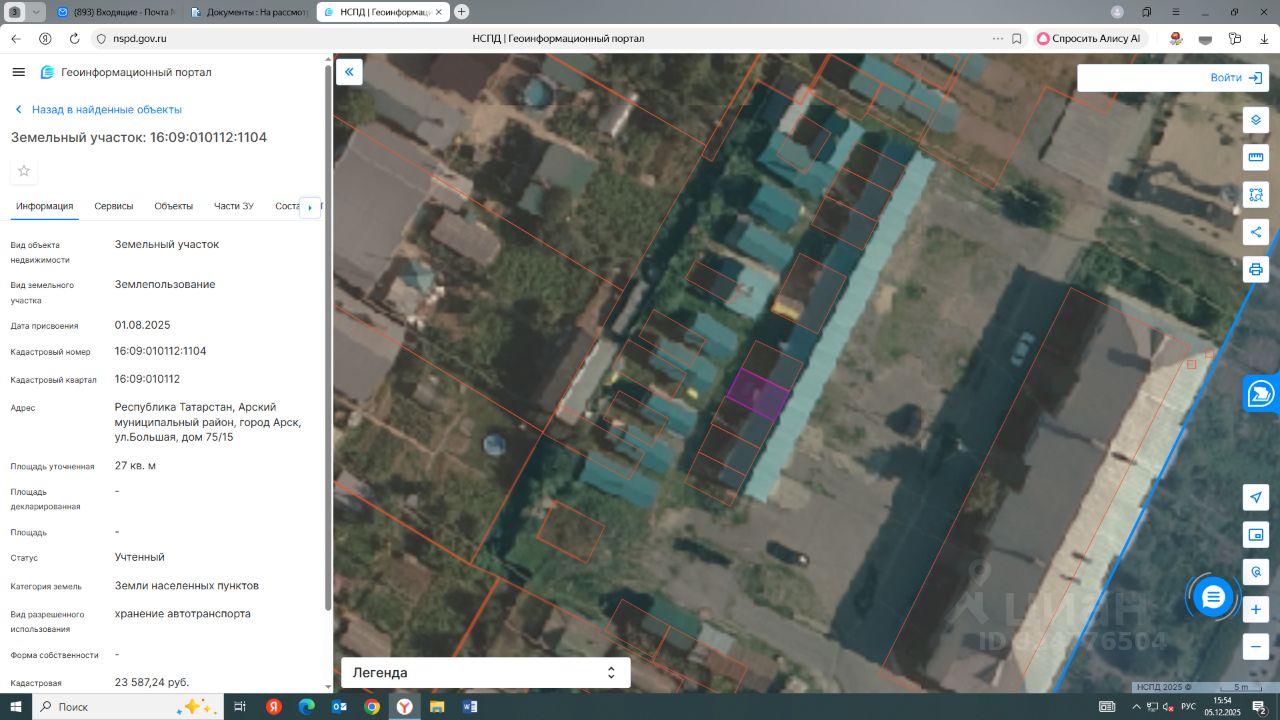Image resolution: width=1280 pixels, height=720 pixels.
Task: Open the overview minimap tool
Action: pyautogui.click(x=1256, y=535)
